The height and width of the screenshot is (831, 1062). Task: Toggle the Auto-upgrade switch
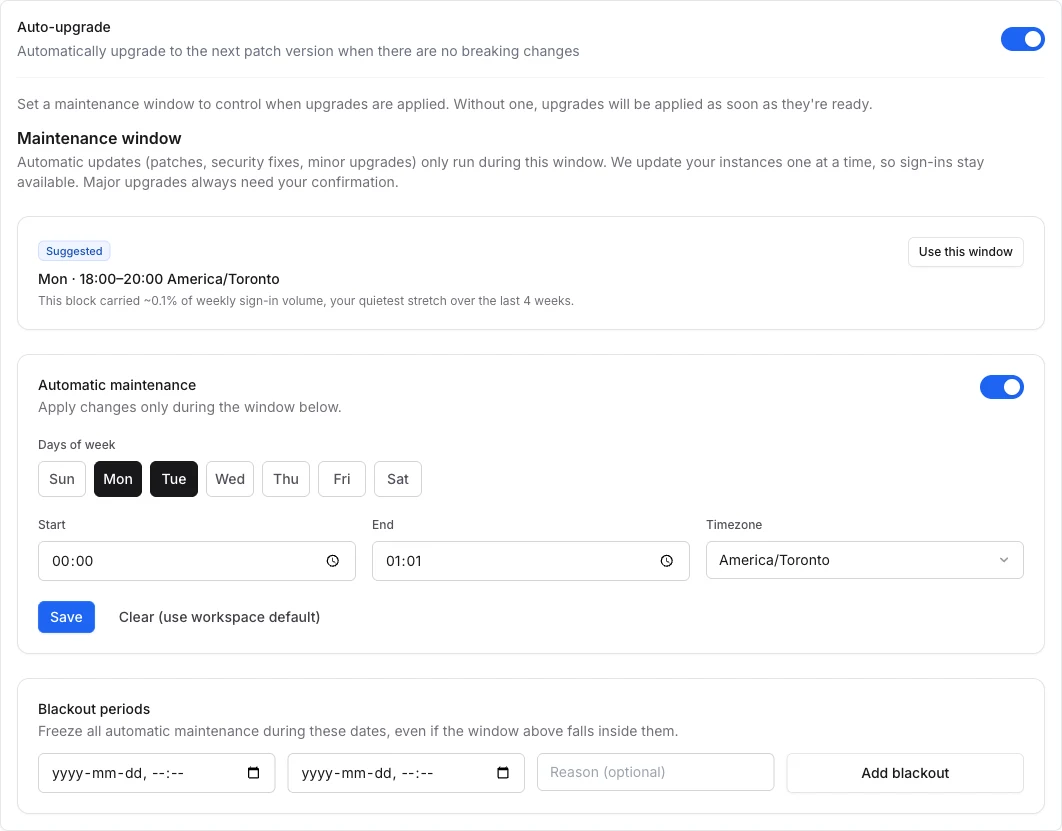tap(1022, 39)
